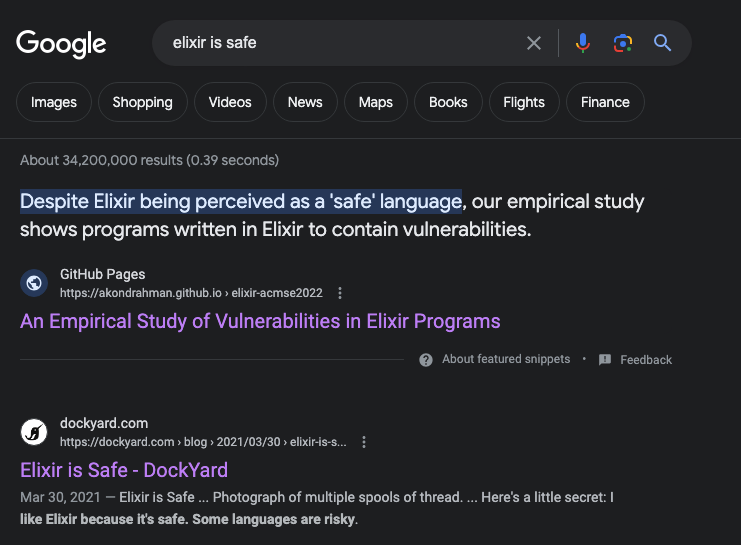Click the magnifying glass search icon
Viewport: 741px width, 545px height.
coord(663,43)
